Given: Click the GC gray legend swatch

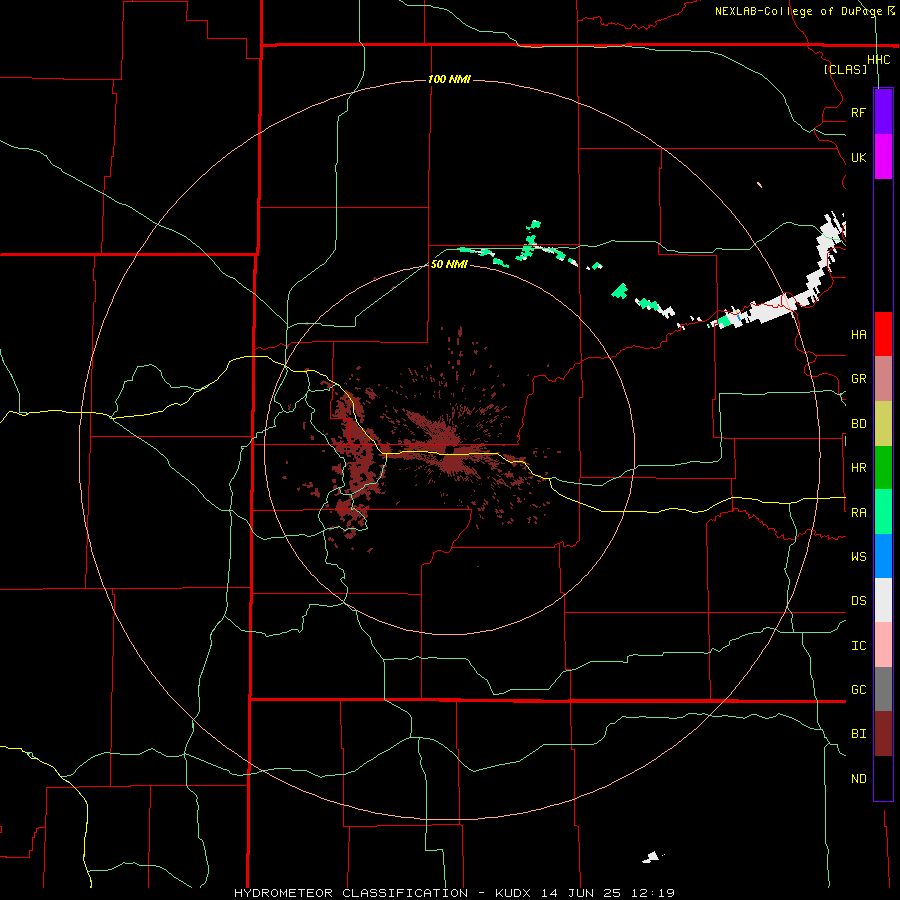Looking at the screenshot, I should point(883,689).
